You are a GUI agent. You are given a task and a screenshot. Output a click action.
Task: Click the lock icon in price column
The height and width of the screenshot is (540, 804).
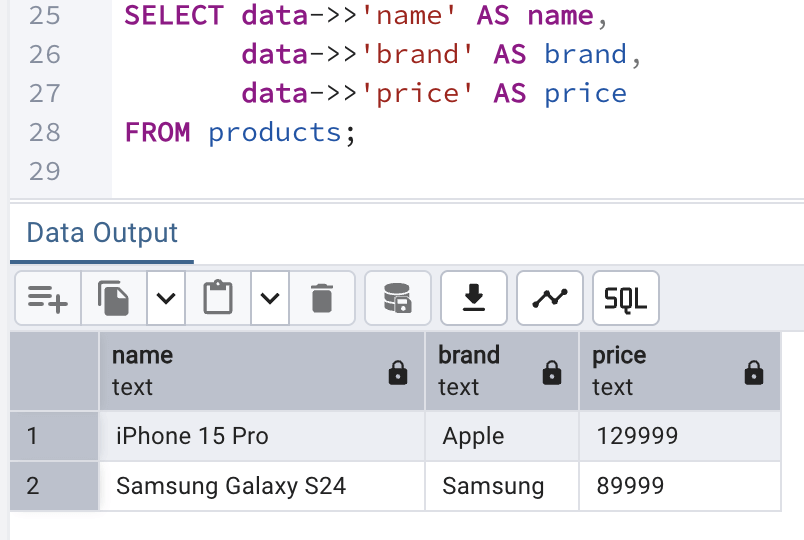pyautogui.click(x=755, y=373)
